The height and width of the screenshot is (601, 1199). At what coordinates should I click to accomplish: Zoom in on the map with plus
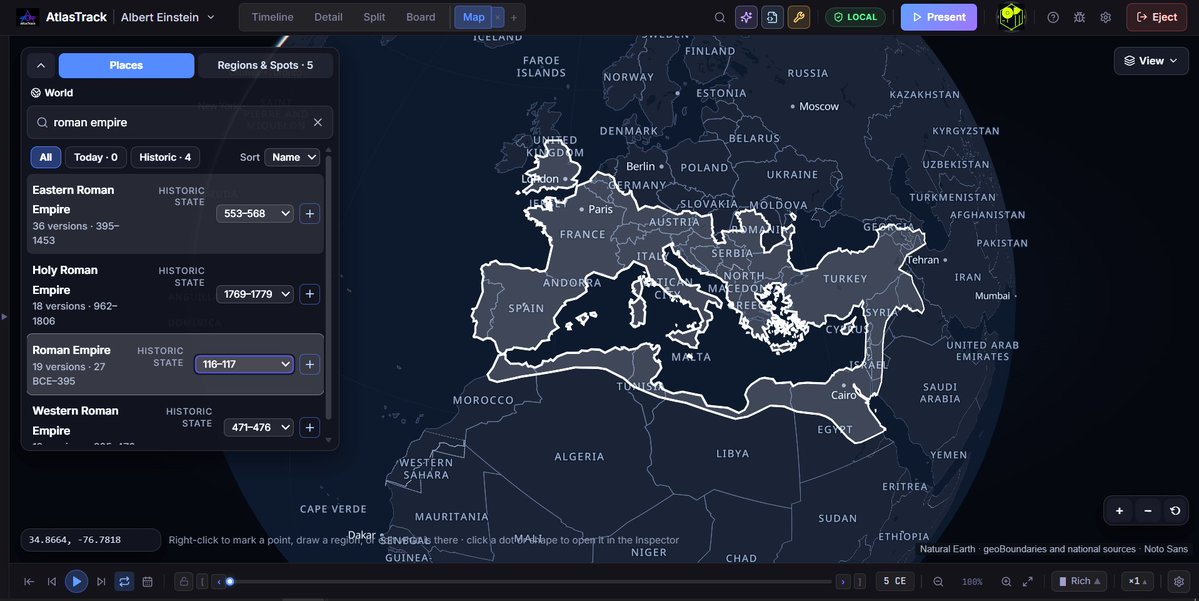pos(1119,511)
